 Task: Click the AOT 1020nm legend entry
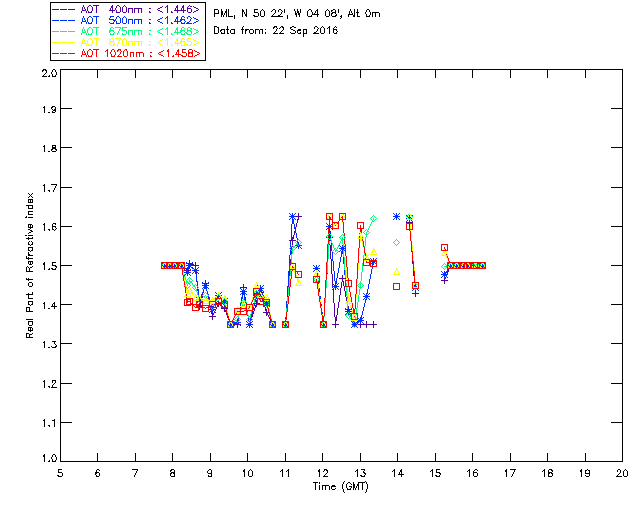coord(126,53)
